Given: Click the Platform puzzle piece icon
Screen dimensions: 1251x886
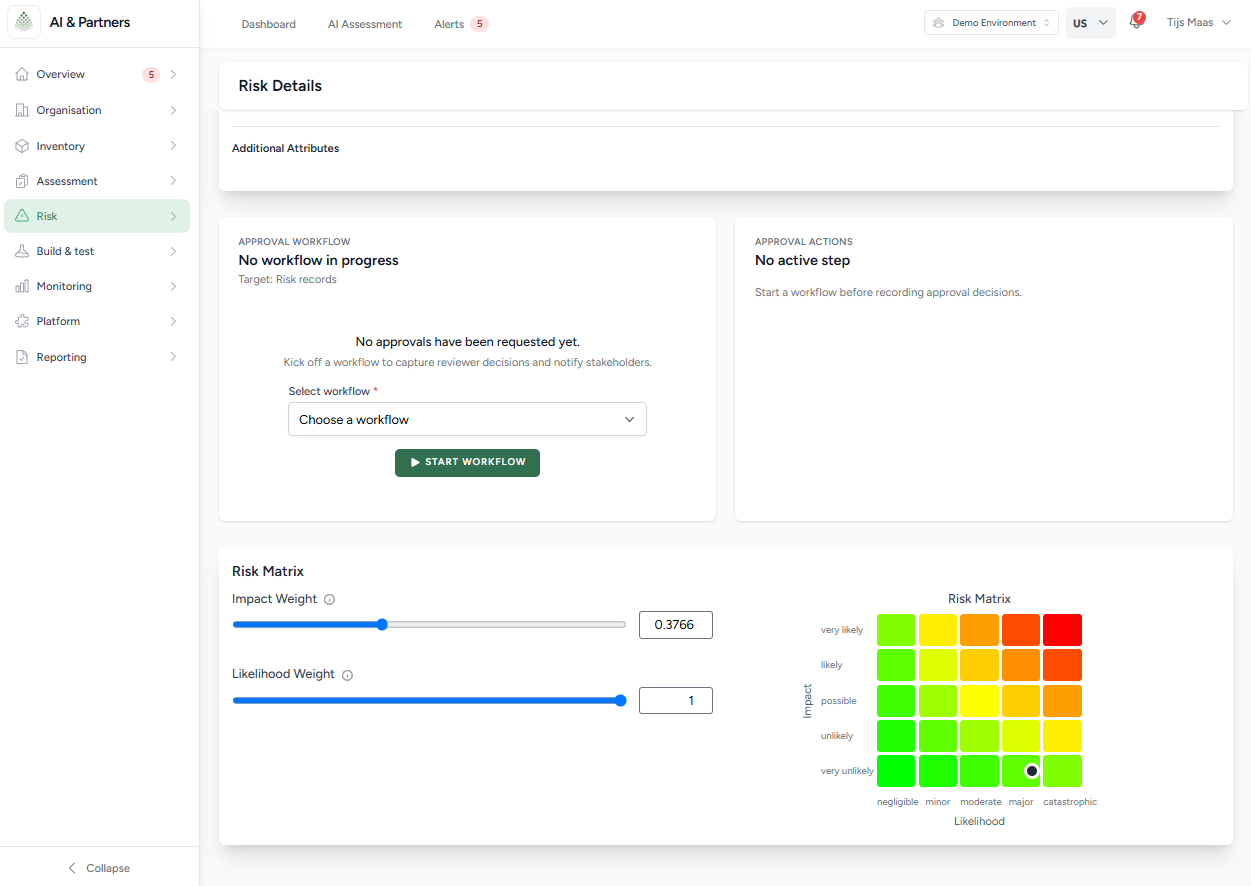Looking at the screenshot, I should click(x=22, y=321).
